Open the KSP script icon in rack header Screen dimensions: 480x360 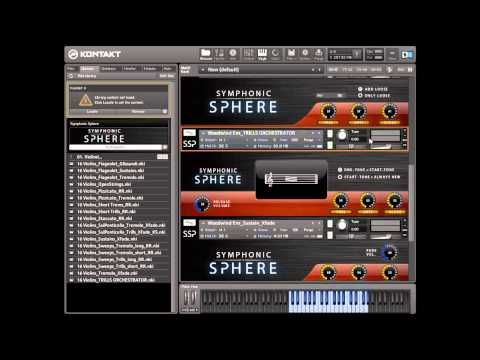(390, 70)
